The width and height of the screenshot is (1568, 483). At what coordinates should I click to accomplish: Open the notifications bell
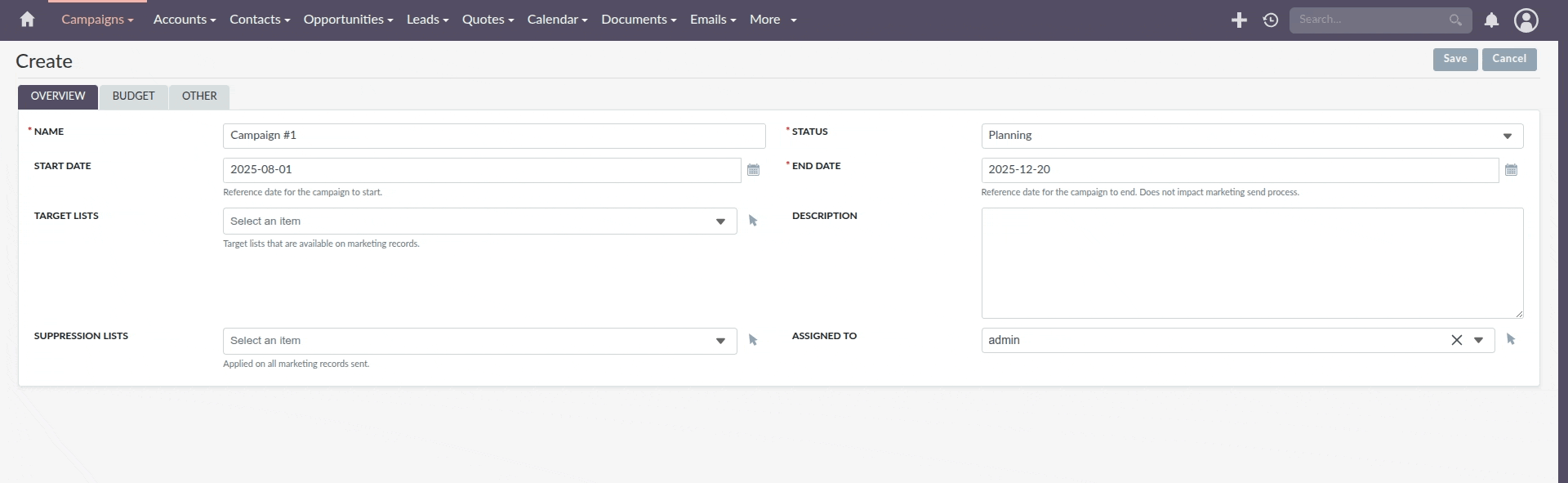[x=1491, y=20]
